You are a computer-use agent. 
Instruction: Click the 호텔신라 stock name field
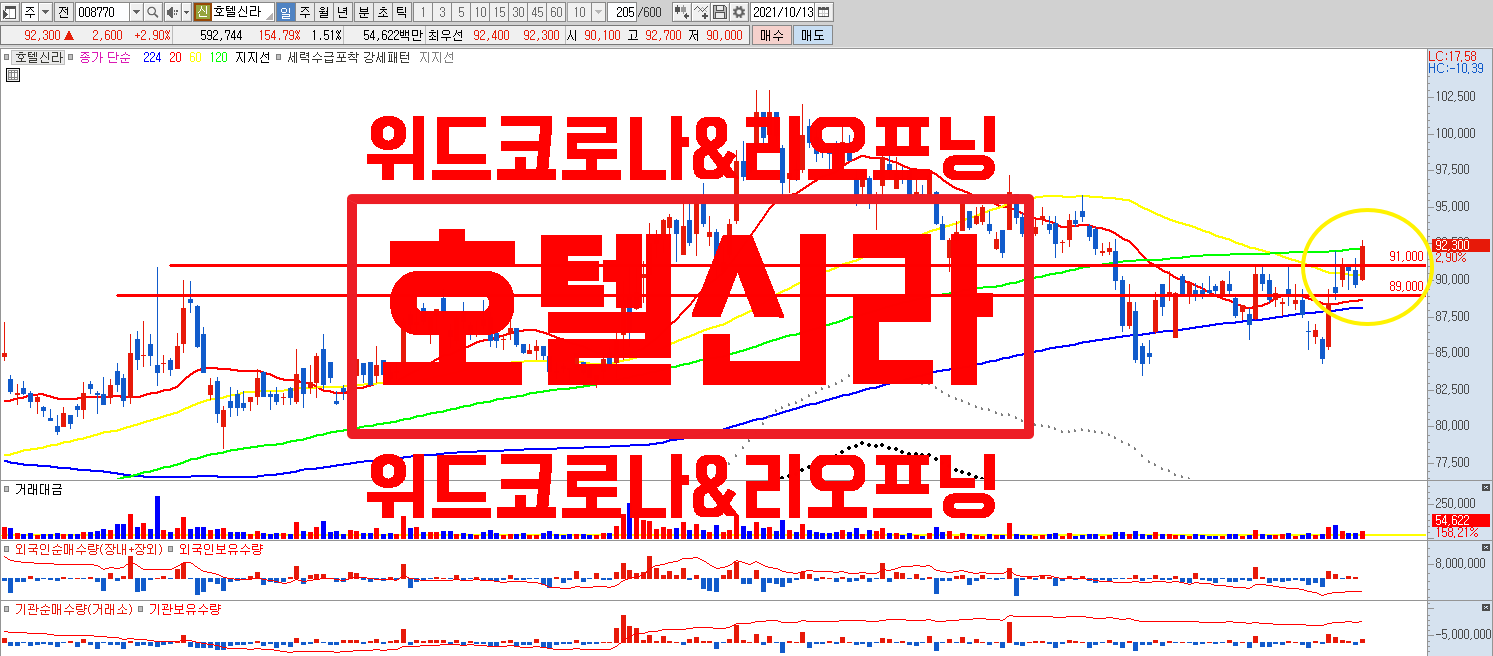[x=241, y=12]
